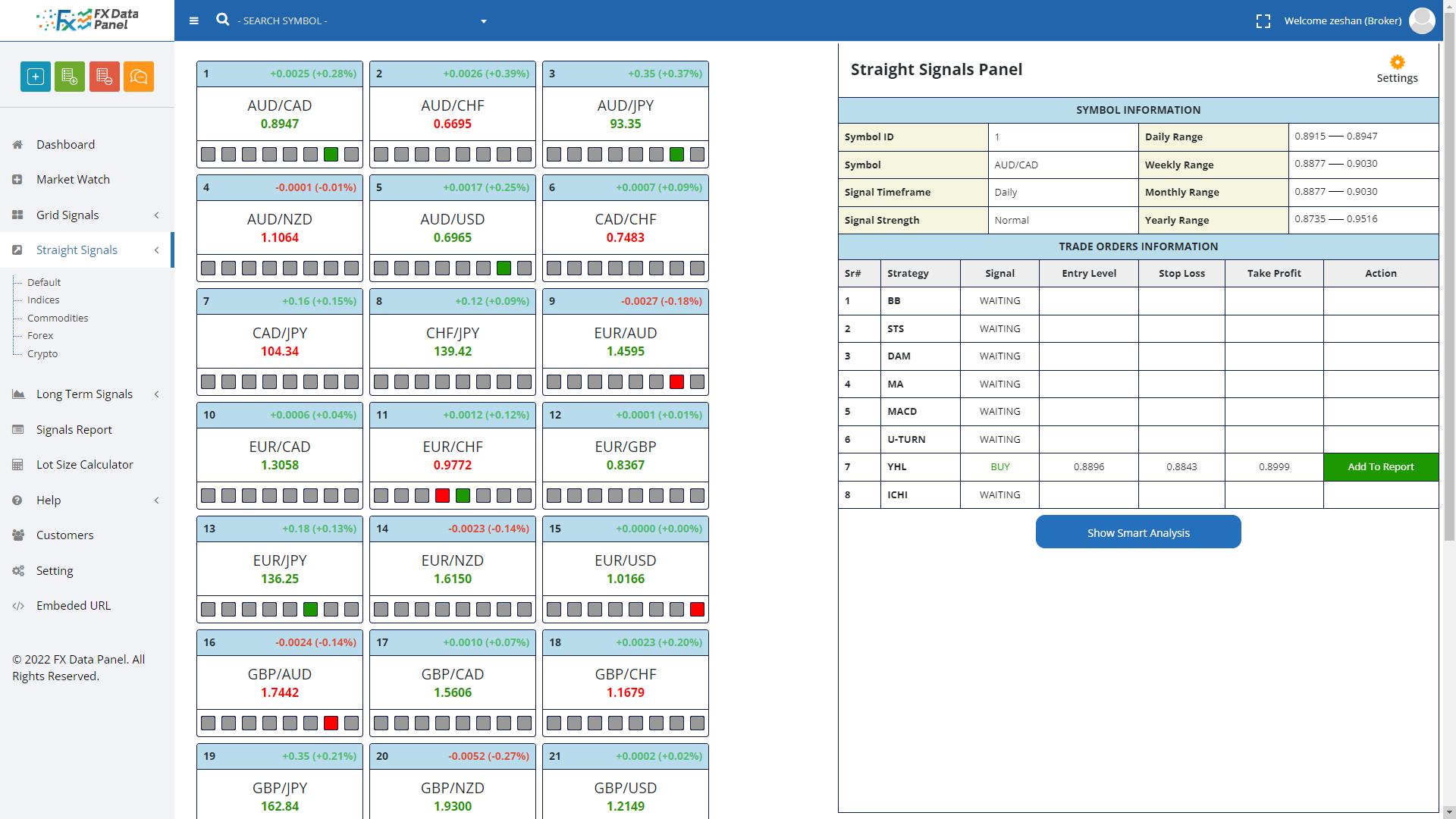Click the green add-list icon
Viewport: 1456px width, 819px height.
click(70, 77)
